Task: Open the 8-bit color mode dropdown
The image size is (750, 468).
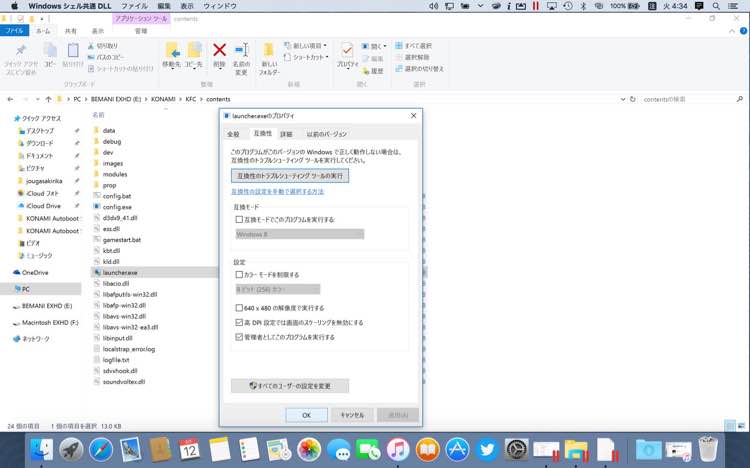Action: tap(277, 290)
